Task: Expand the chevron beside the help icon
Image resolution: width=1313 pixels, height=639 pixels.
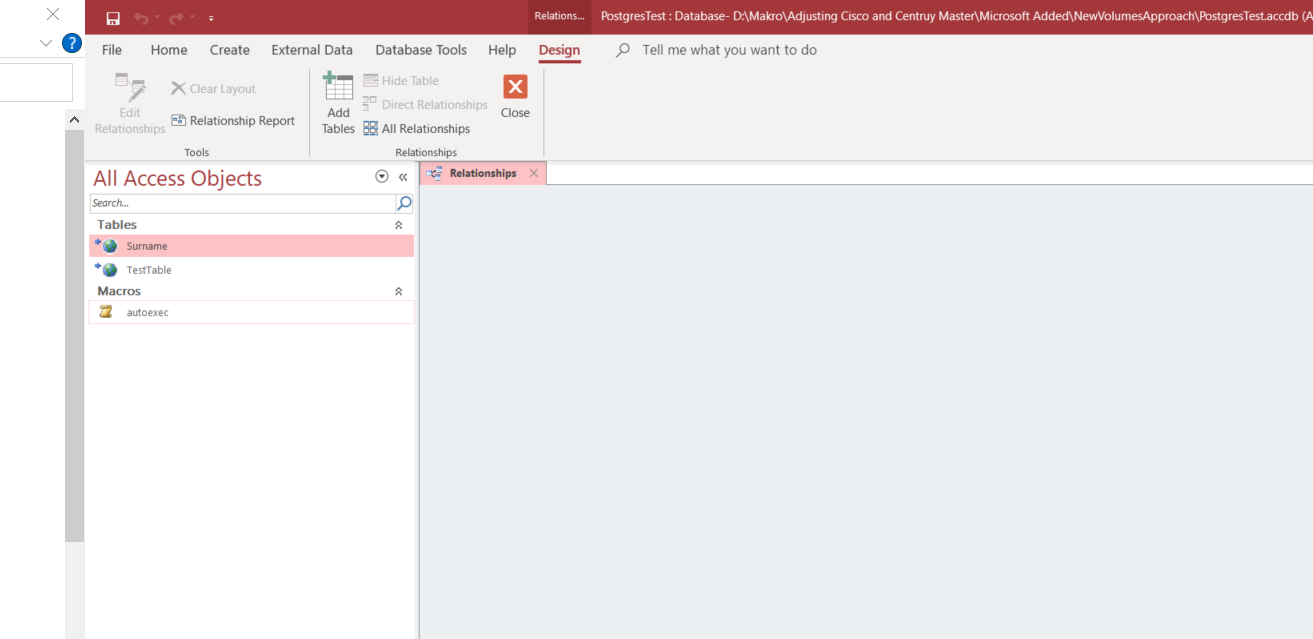Action: pyautogui.click(x=45, y=43)
